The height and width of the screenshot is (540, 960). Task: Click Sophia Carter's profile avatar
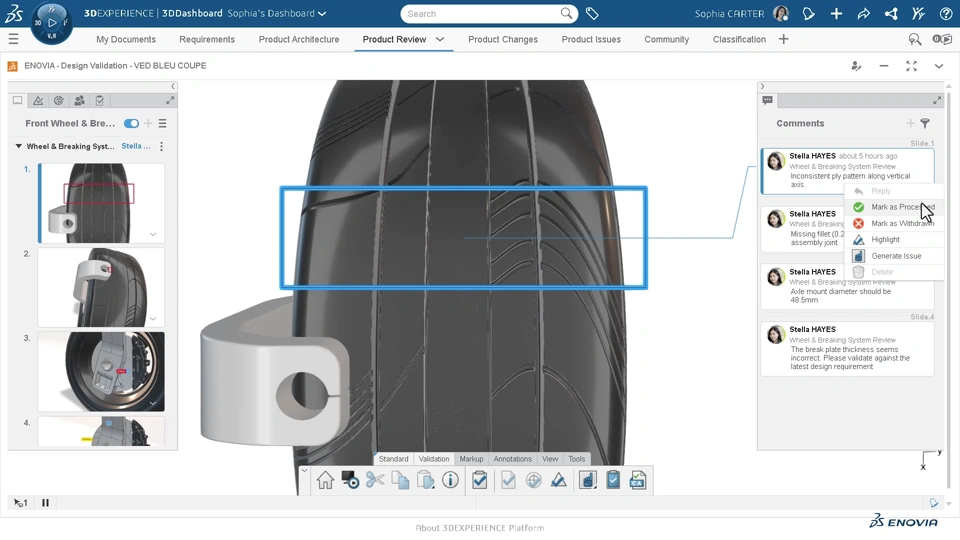[x=781, y=13]
